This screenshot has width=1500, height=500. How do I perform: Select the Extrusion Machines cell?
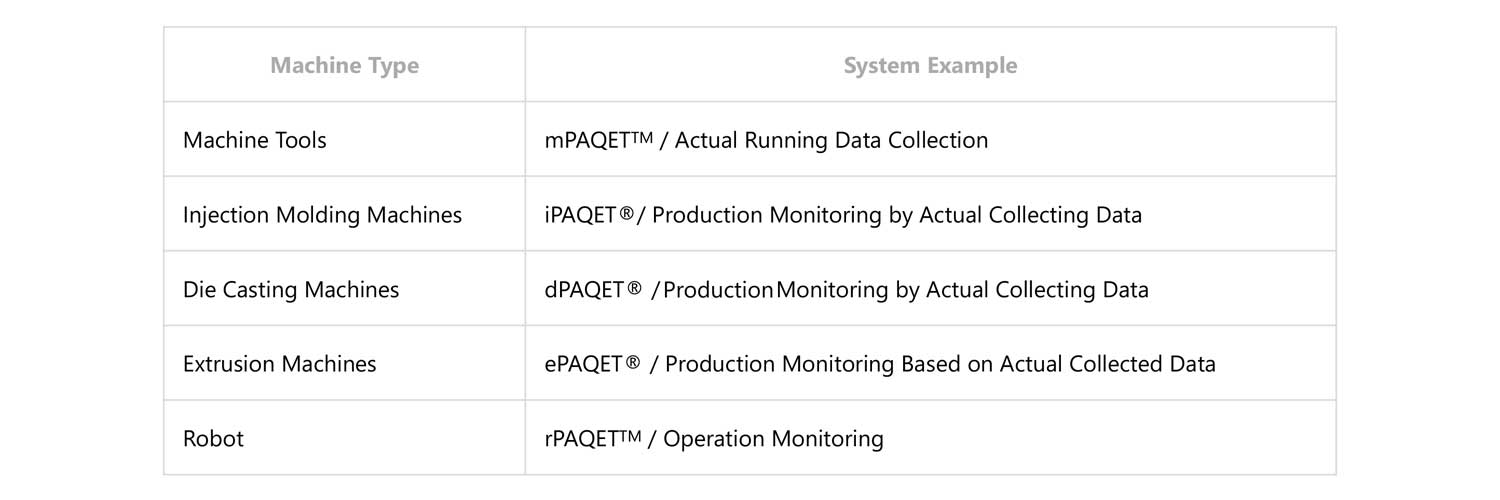tap(279, 364)
